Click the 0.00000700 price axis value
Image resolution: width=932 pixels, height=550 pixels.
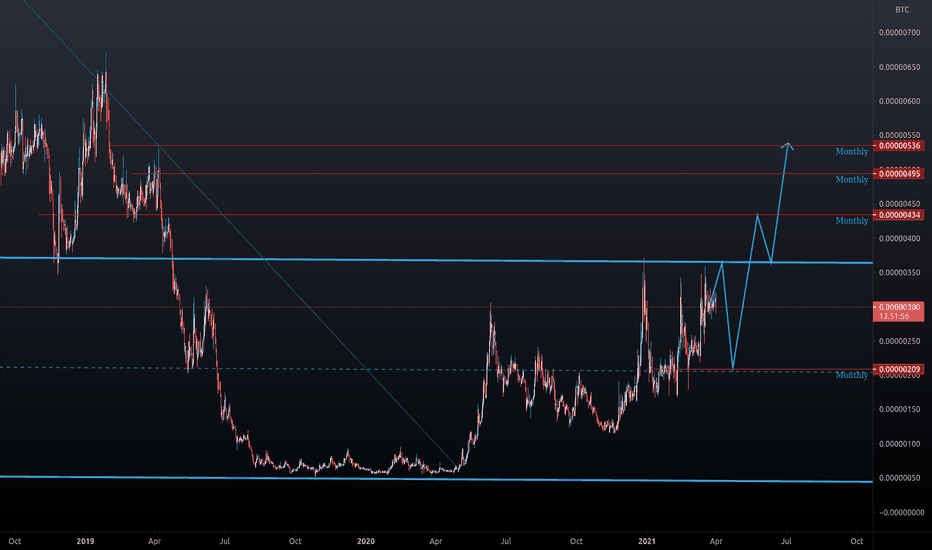coord(899,33)
